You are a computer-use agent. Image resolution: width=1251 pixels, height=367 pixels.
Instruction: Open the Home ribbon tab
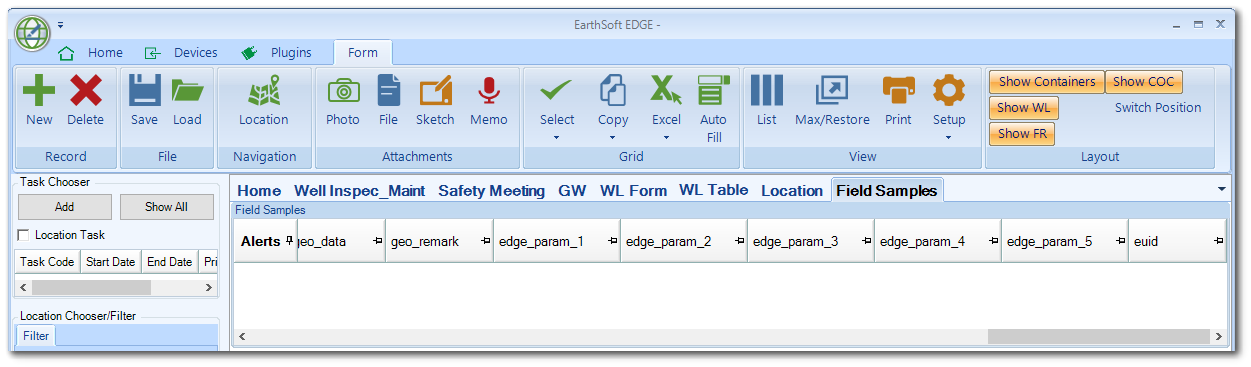click(x=92, y=53)
